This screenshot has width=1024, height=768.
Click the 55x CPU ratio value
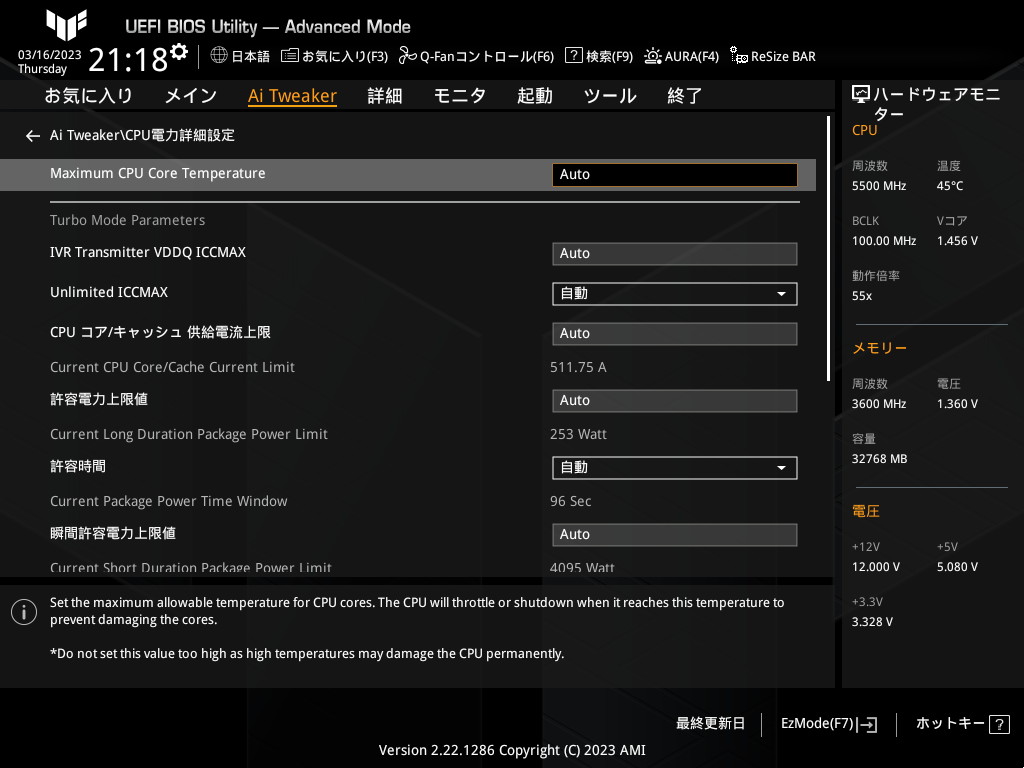(x=861, y=296)
